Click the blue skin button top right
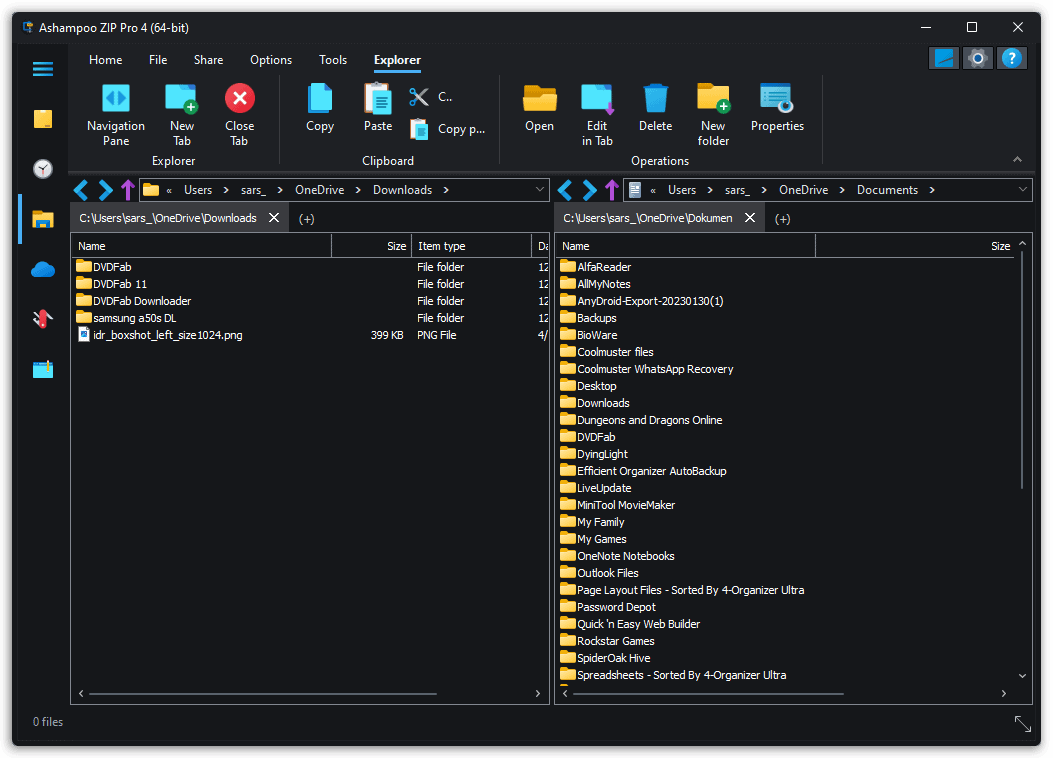 pyautogui.click(x=944, y=58)
